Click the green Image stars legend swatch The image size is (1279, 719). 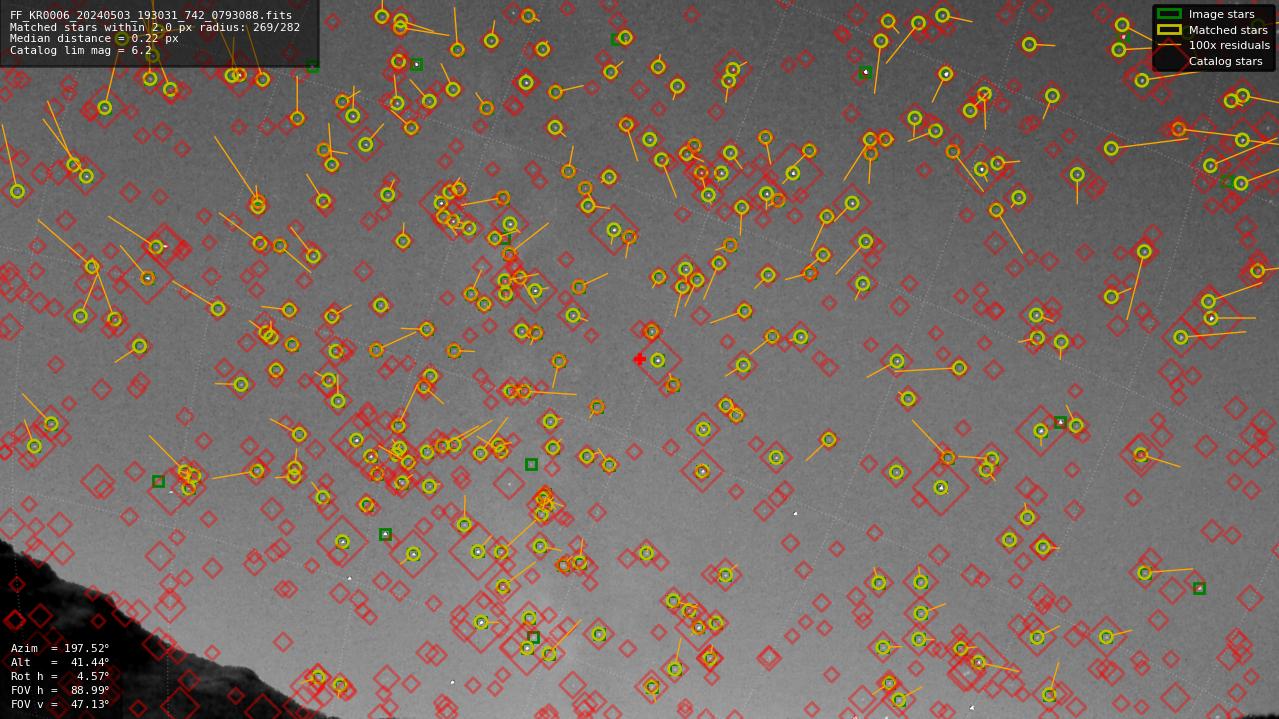click(1169, 14)
